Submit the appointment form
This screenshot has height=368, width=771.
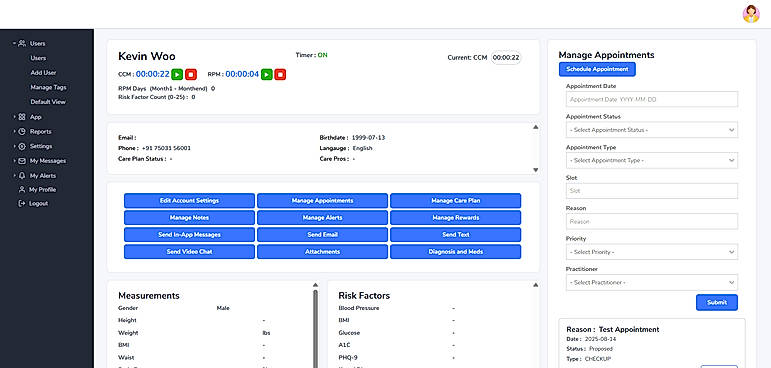click(717, 303)
